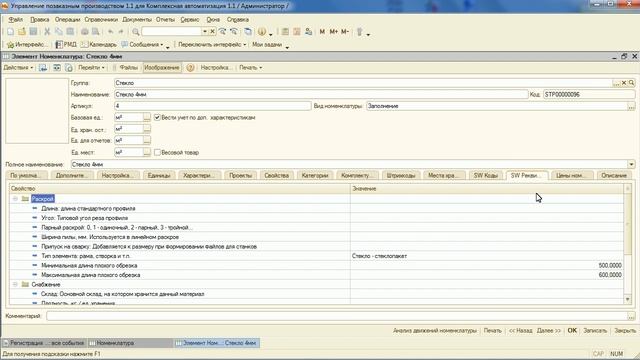Click the Cut scissors icon
640x360 pixels.
pyautogui.click(x=47, y=31)
